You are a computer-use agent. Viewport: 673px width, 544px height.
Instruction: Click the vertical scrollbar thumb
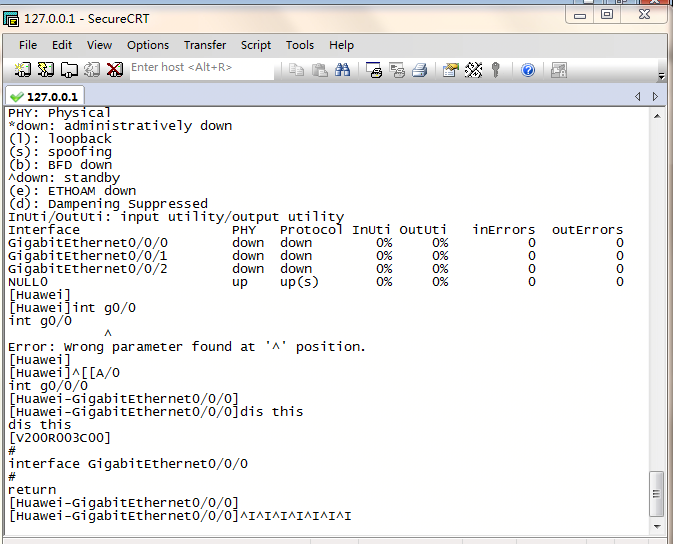(656, 493)
